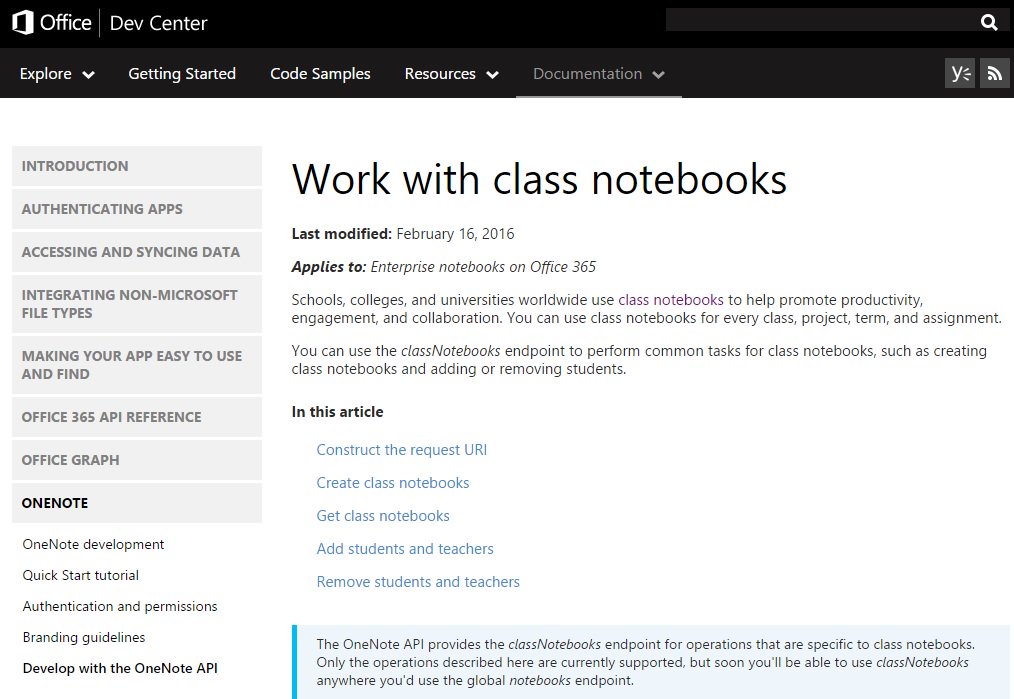The width and height of the screenshot is (1014, 699).
Task: Open the Yammer icon link
Action: point(960,73)
